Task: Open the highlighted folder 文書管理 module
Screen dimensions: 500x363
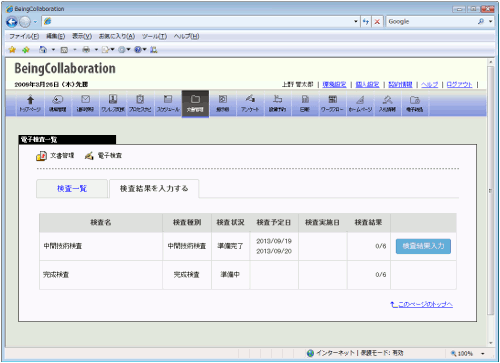Action: pyautogui.click(x=195, y=104)
